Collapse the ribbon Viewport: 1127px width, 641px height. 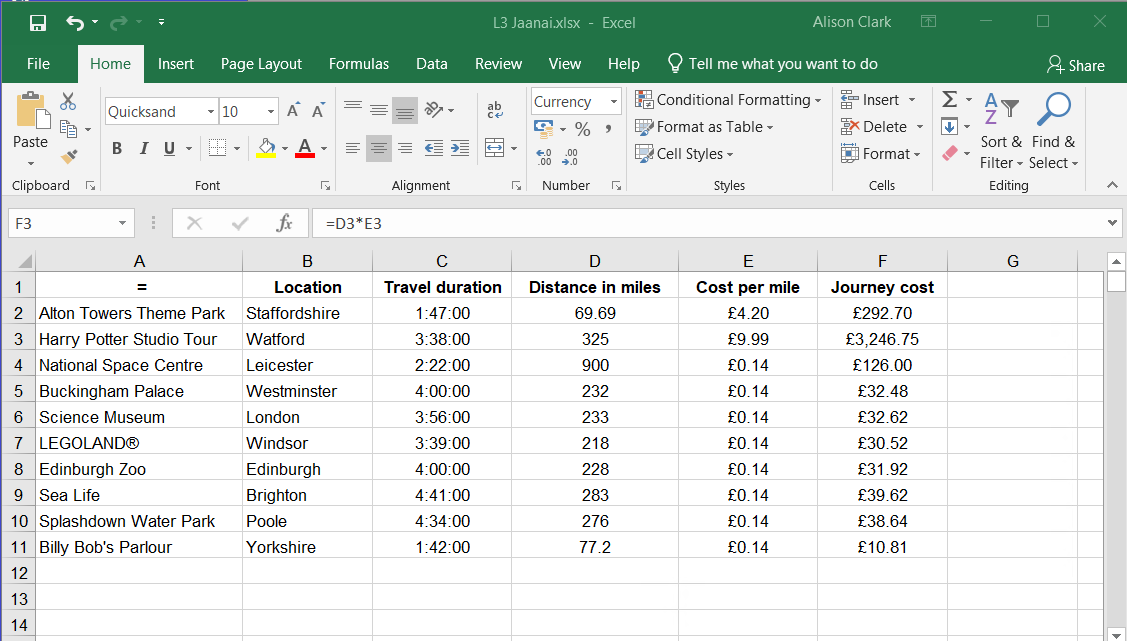[1112, 185]
